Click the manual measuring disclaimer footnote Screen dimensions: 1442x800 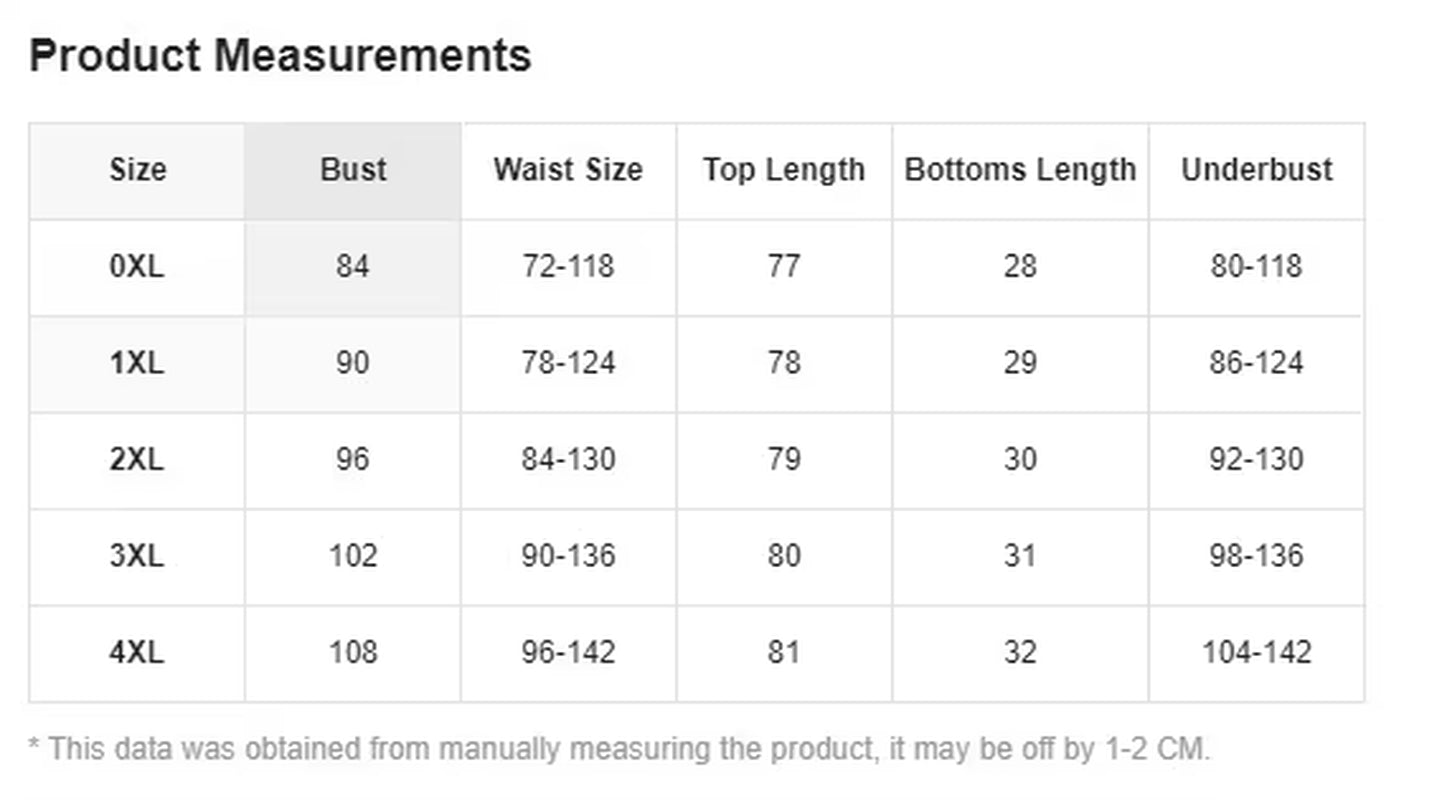[x=619, y=749]
